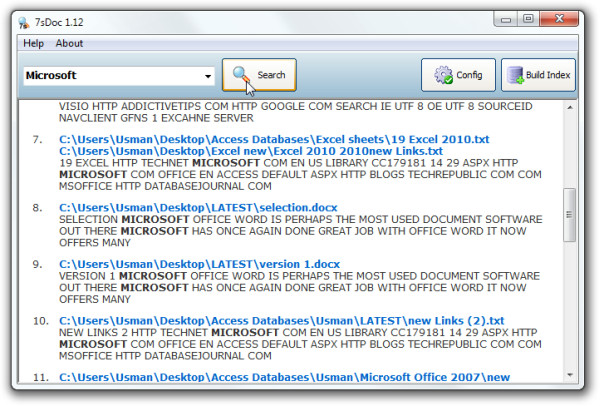The image size is (600, 406).
Task: Click snippet starting 'SELECTION MICROSOFT OFFICE WORD'
Action: [x=300, y=231]
